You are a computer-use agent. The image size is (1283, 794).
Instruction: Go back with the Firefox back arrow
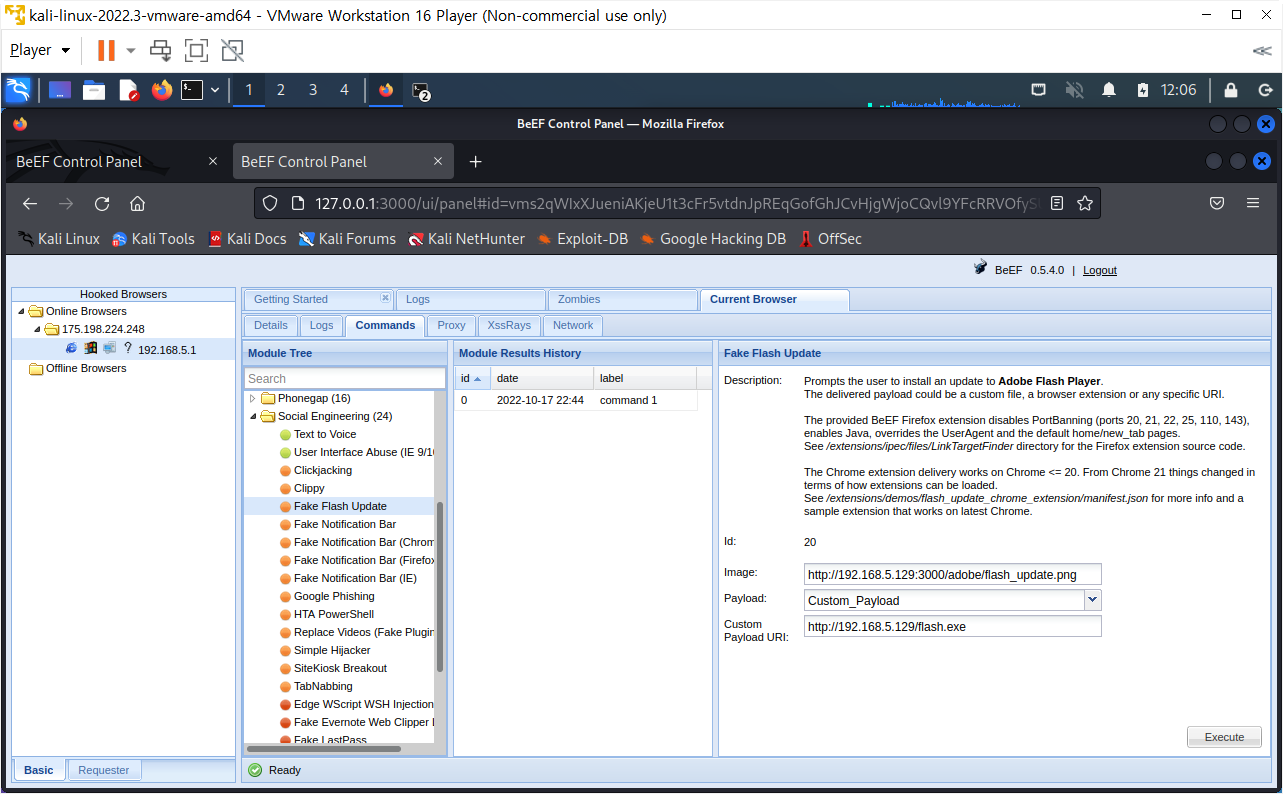(x=30, y=203)
